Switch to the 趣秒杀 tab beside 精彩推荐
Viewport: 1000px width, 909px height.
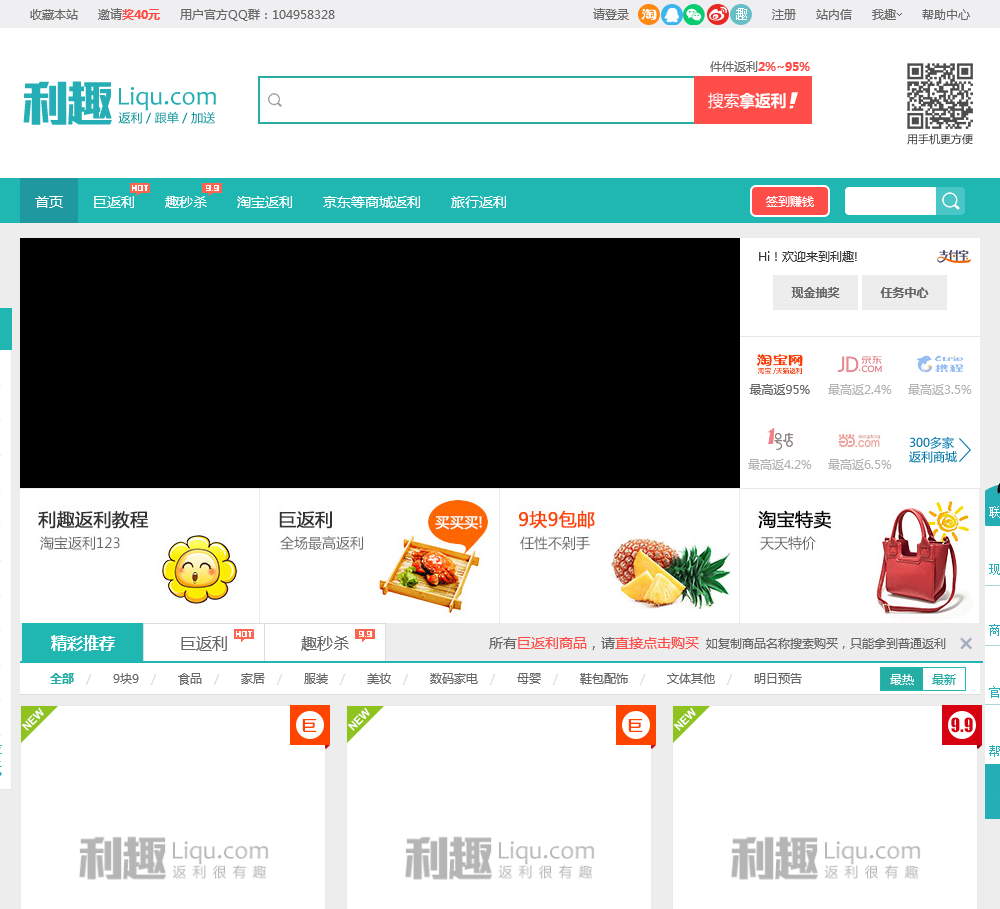(x=325, y=643)
